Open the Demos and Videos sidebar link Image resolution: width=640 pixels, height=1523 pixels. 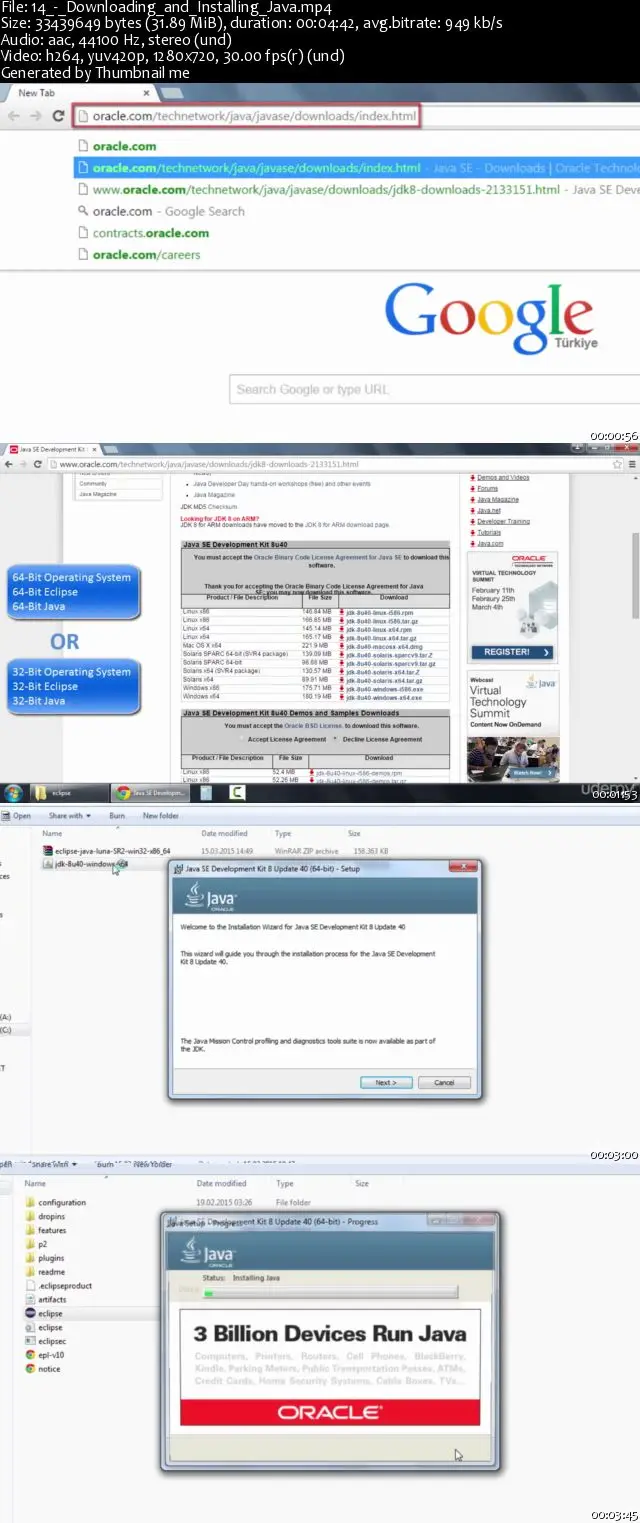tap(503, 478)
